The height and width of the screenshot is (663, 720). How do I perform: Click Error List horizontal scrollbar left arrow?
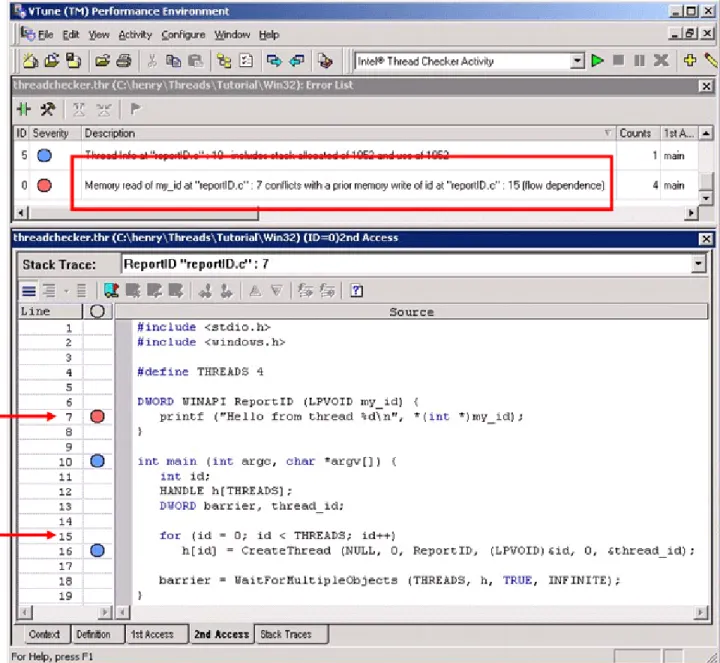21,213
